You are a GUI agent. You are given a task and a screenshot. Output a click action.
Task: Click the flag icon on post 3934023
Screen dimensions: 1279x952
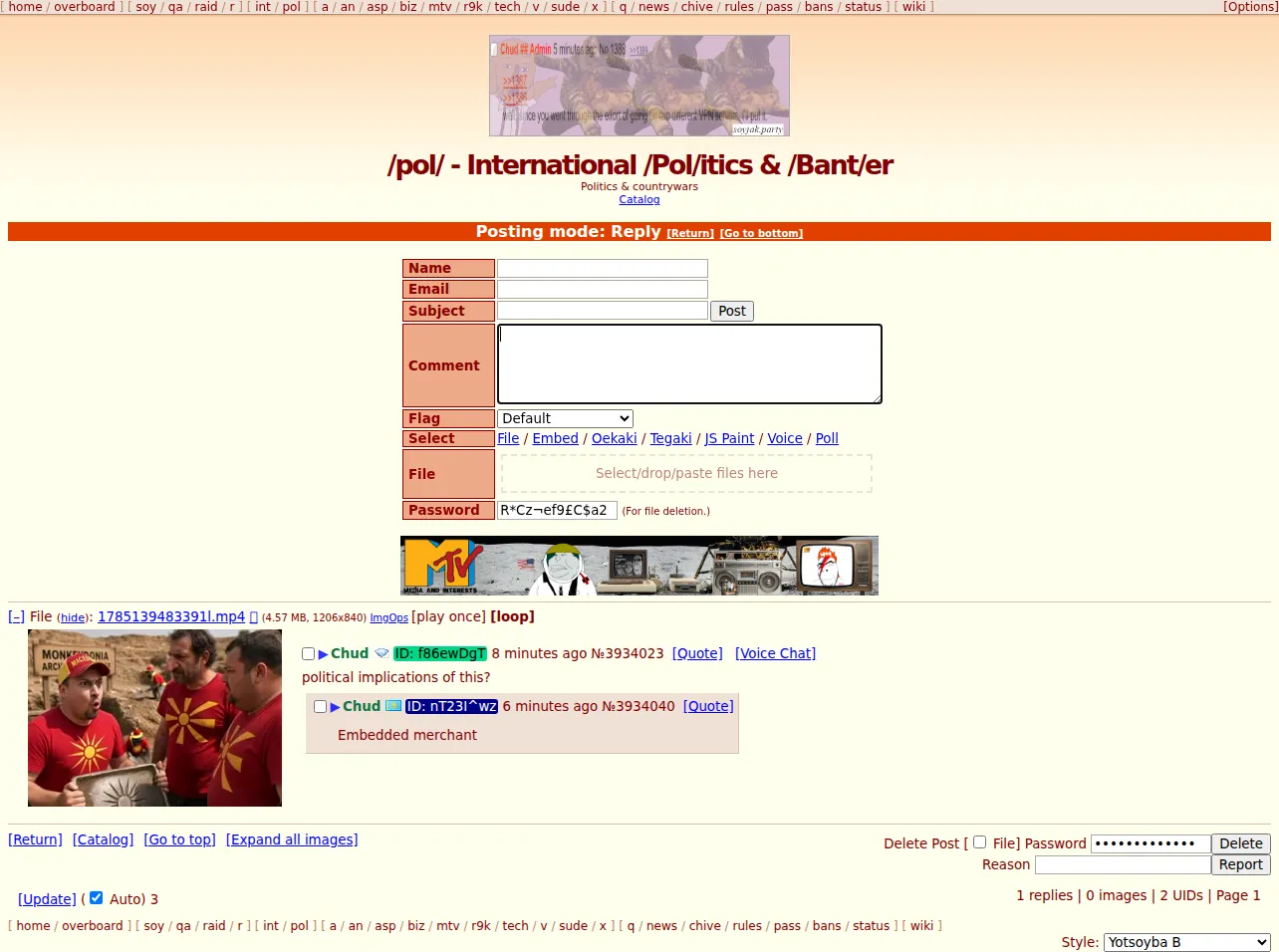[382, 654]
